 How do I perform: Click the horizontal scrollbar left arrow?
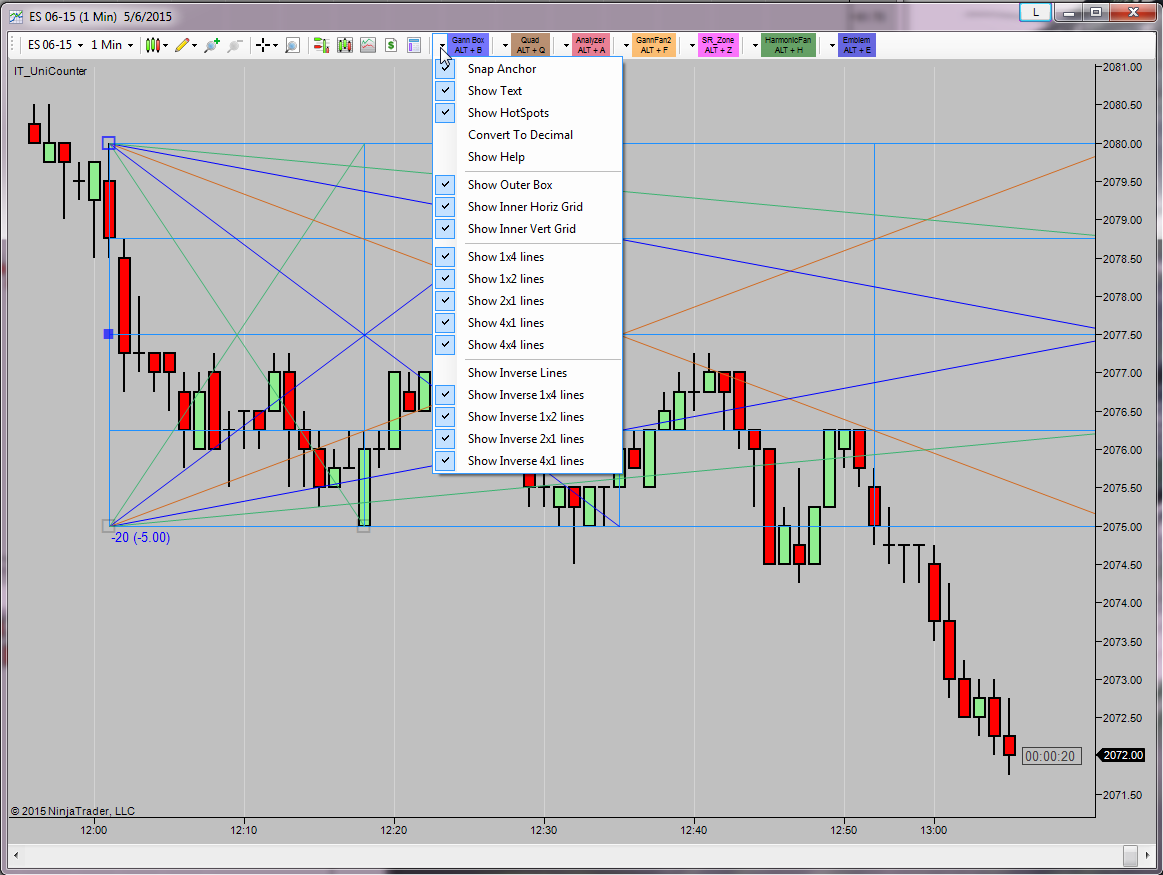coord(16,855)
